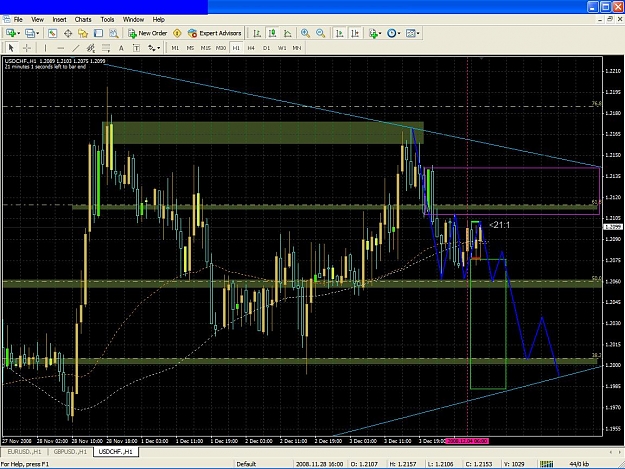Zoom out on the chart
625x469 pixels.
(x=320, y=33)
